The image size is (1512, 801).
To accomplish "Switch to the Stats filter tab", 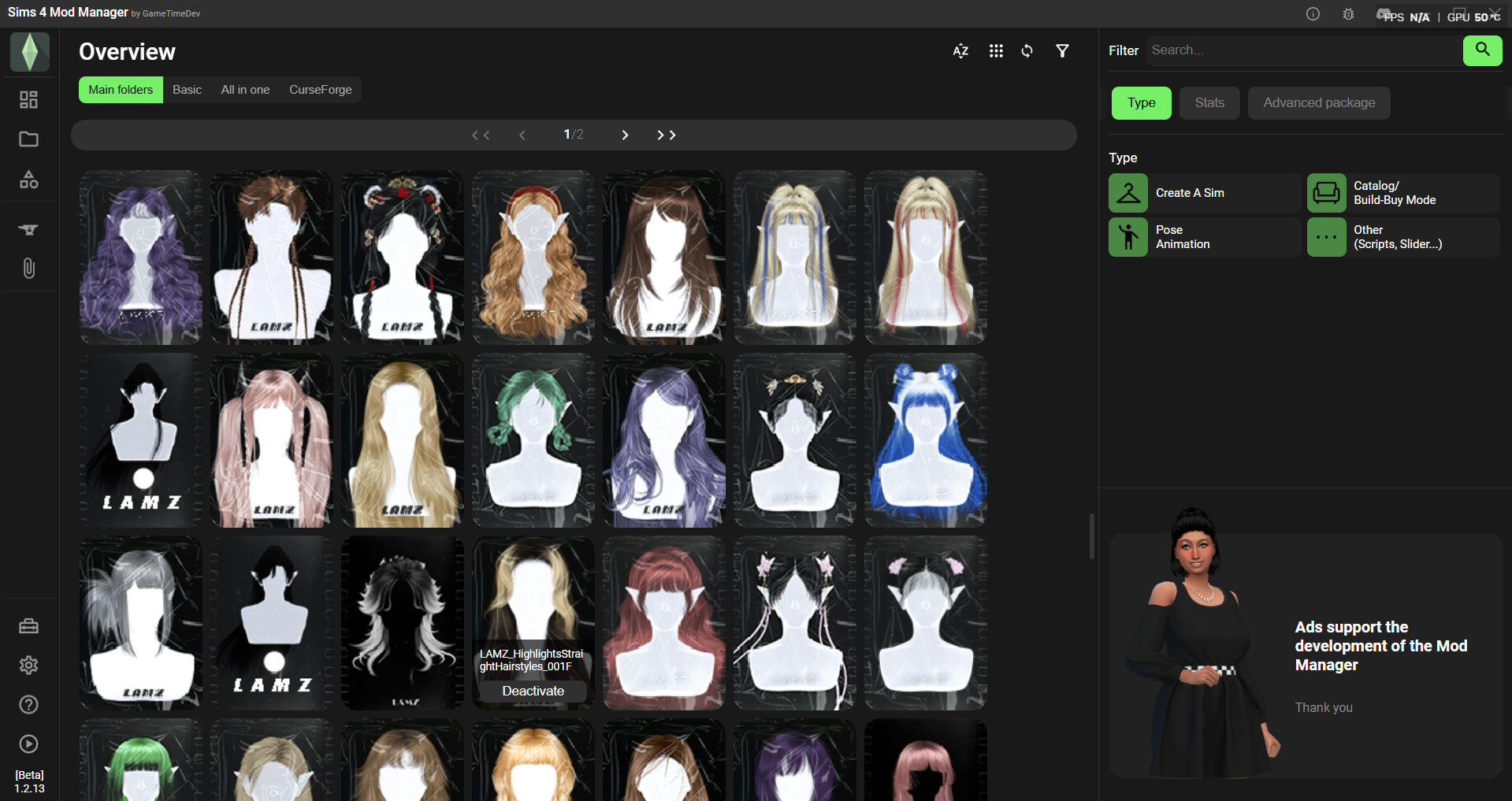I will pos(1209,103).
